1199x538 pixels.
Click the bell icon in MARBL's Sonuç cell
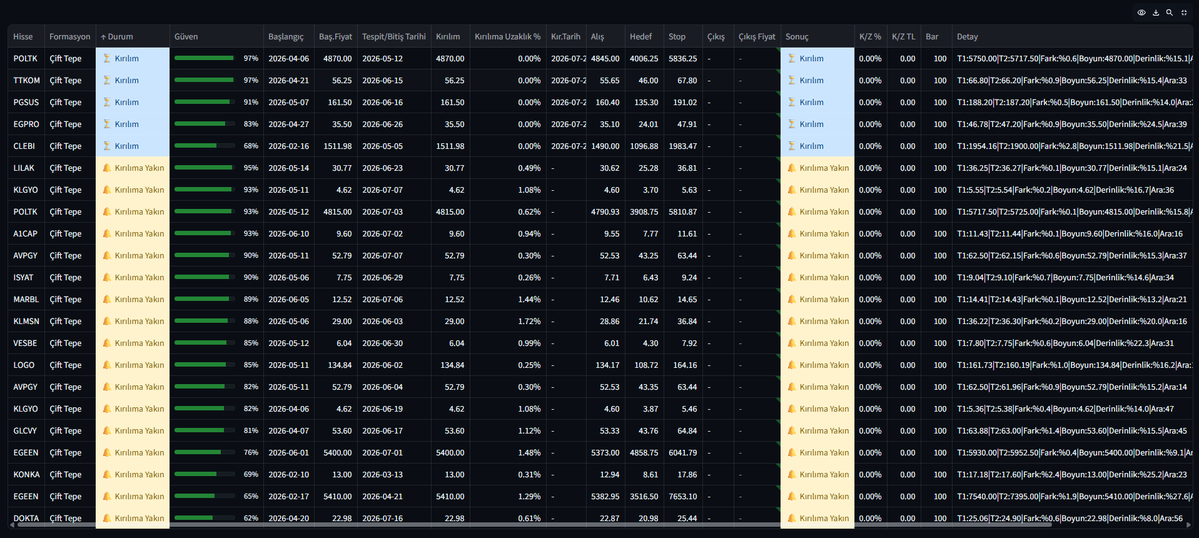(792, 299)
